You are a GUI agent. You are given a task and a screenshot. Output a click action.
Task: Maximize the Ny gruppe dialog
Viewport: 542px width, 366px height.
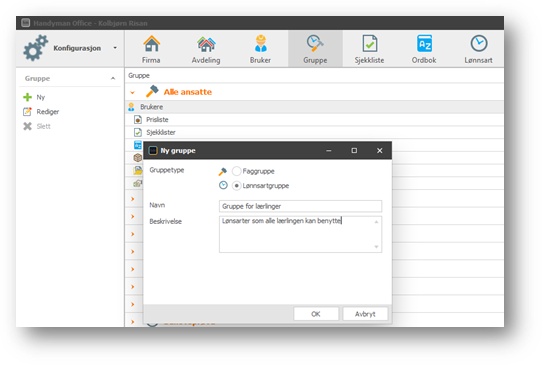pos(354,150)
